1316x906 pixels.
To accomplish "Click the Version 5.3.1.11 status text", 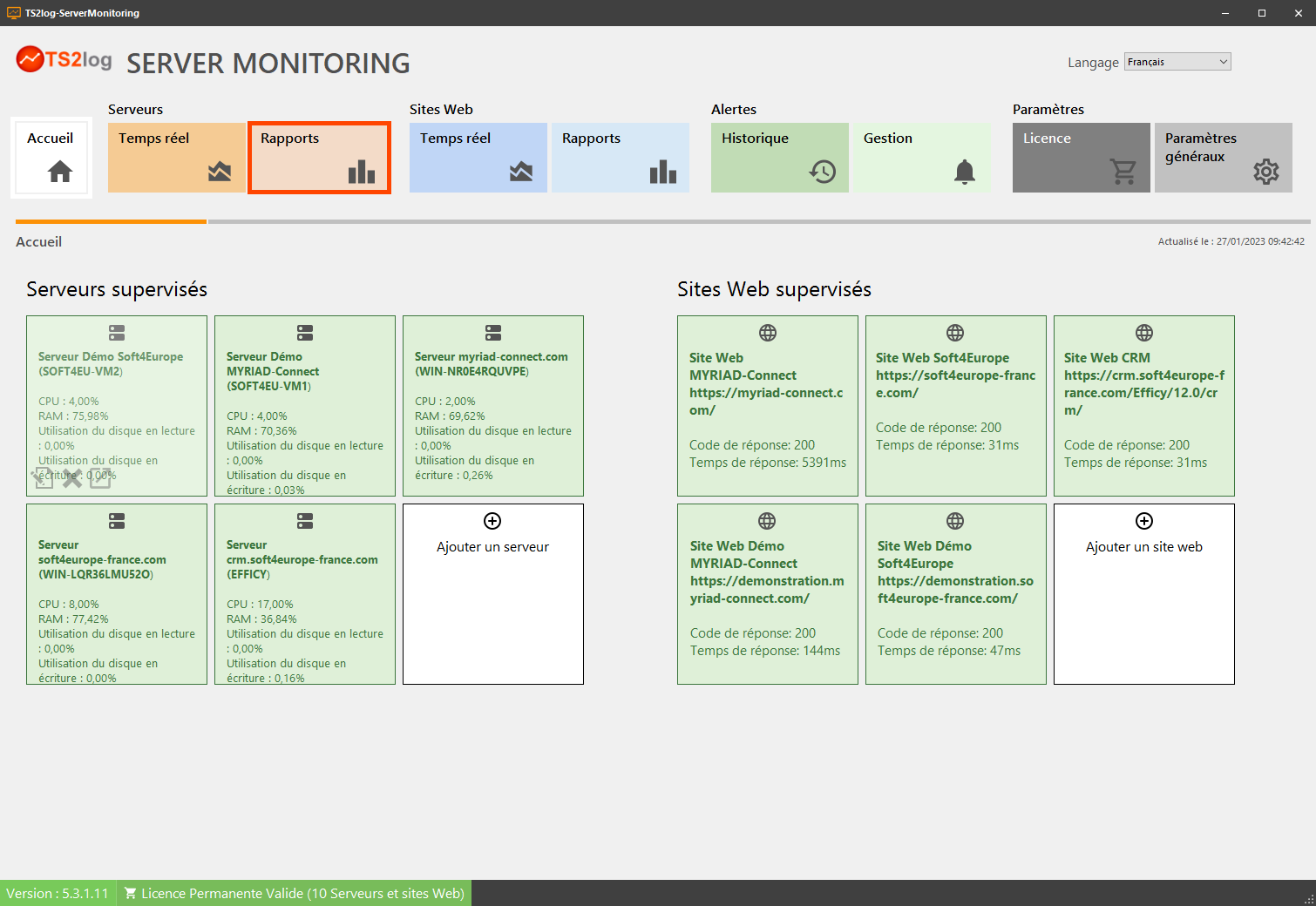I will tap(58, 893).
